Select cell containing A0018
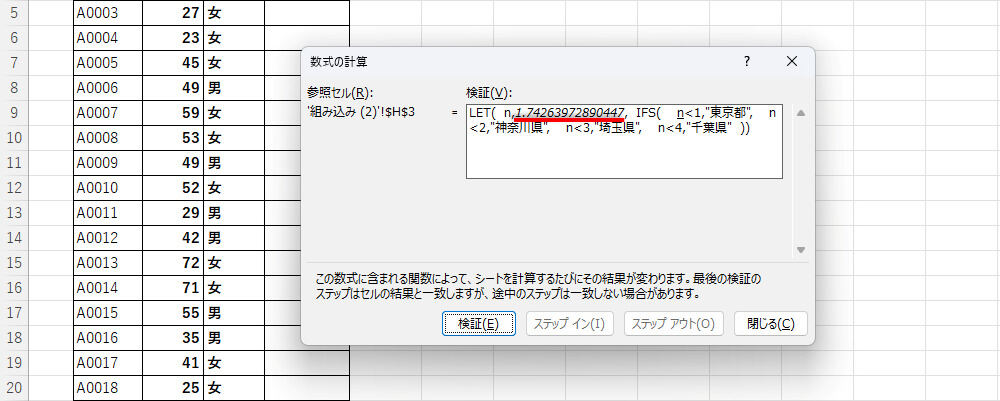Viewport: 1000px width, 401px height. (x=108, y=388)
